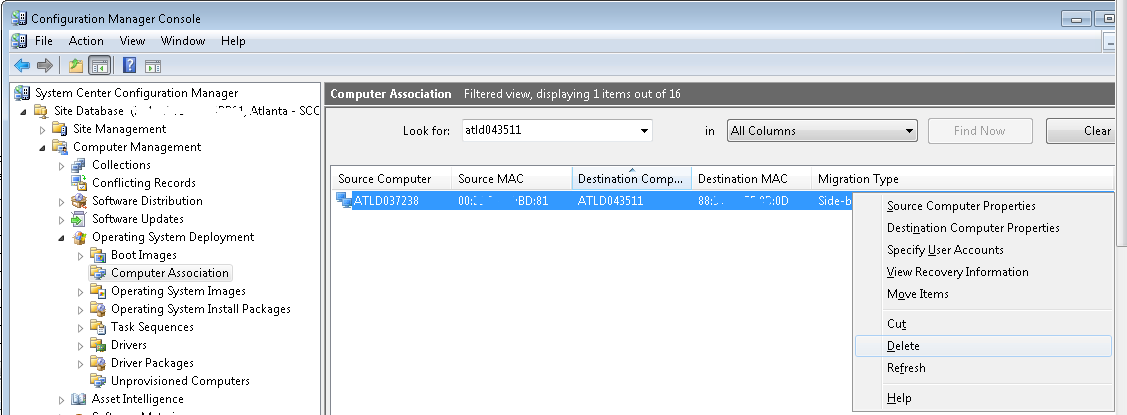Open the Look for dropdown arrow

(x=643, y=131)
